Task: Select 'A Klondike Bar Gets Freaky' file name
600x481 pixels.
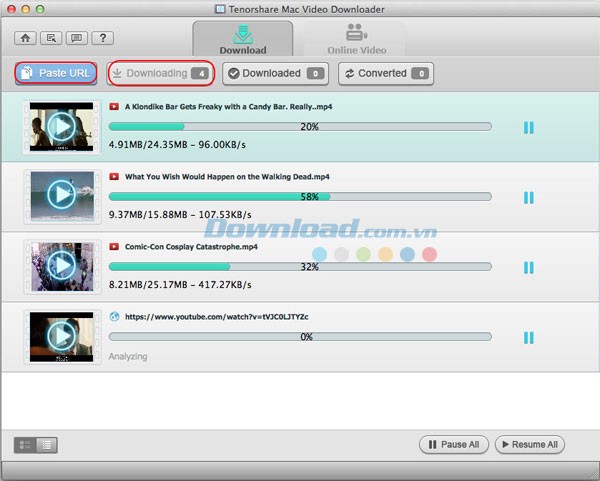Action: point(228,107)
